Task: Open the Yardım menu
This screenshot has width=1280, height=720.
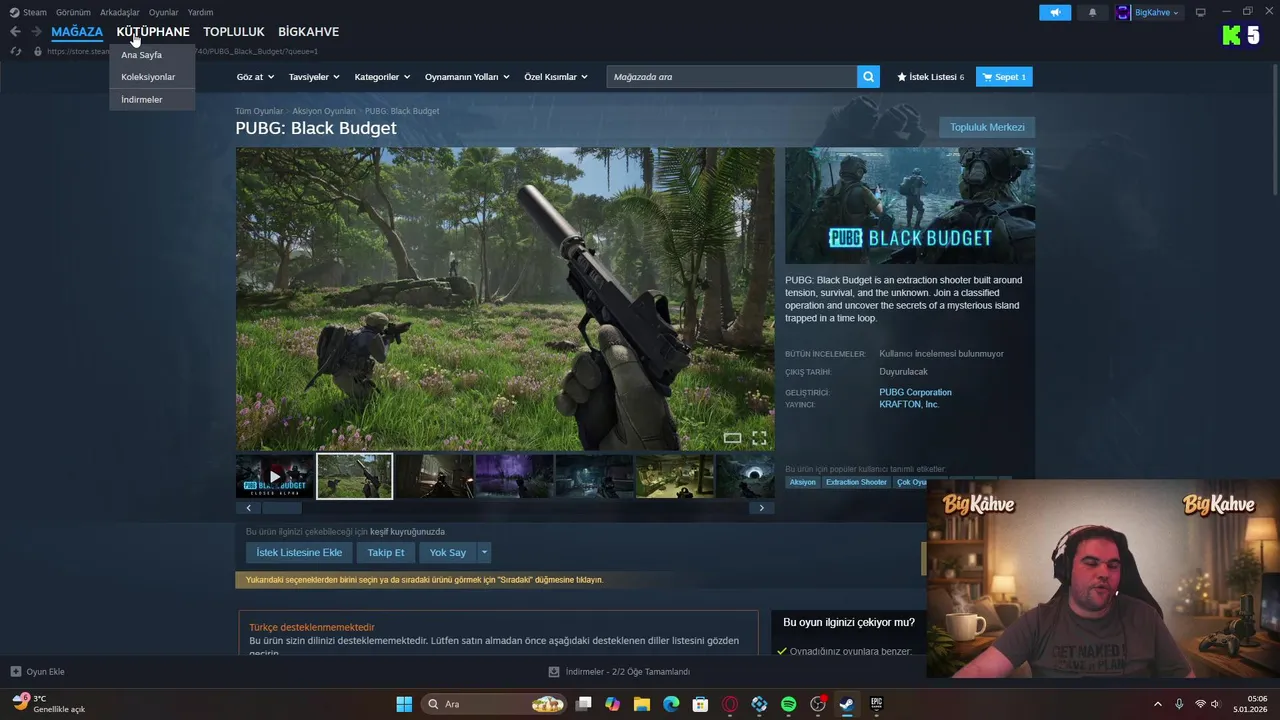Action: click(200, 12)
